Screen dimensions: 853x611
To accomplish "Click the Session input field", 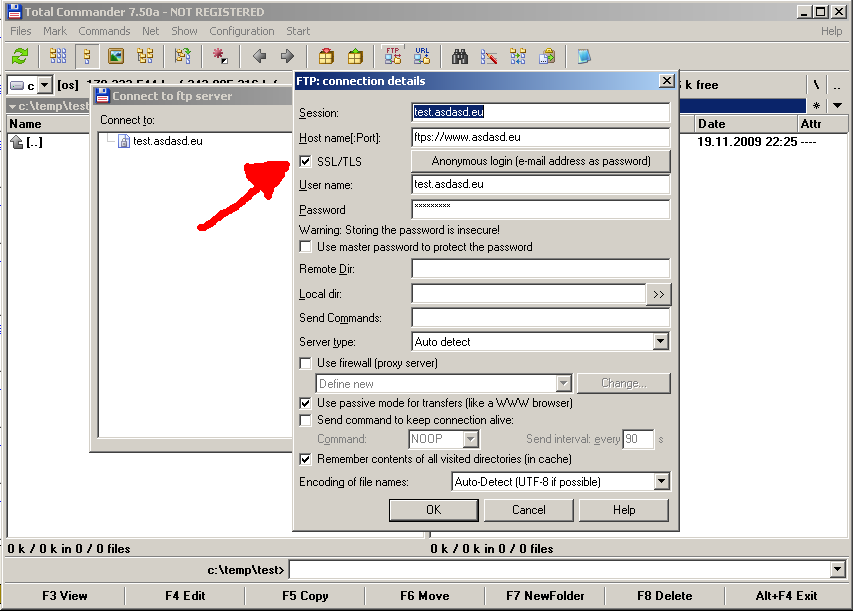I will pos(541,112).
